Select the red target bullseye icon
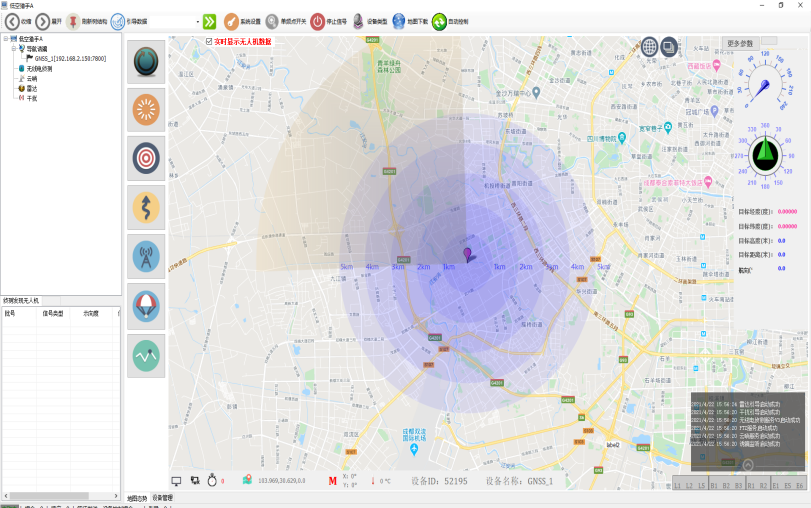This screenshot has width=811, height=508. pos(146,159)
